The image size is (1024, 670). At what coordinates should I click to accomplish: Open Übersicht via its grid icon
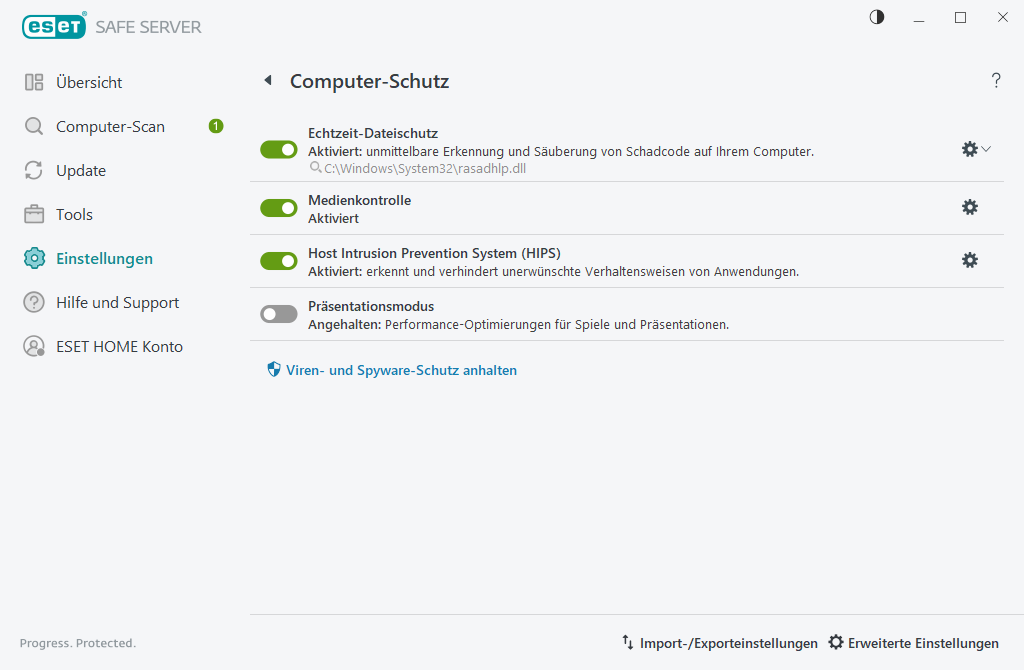(x=33, y=82)
